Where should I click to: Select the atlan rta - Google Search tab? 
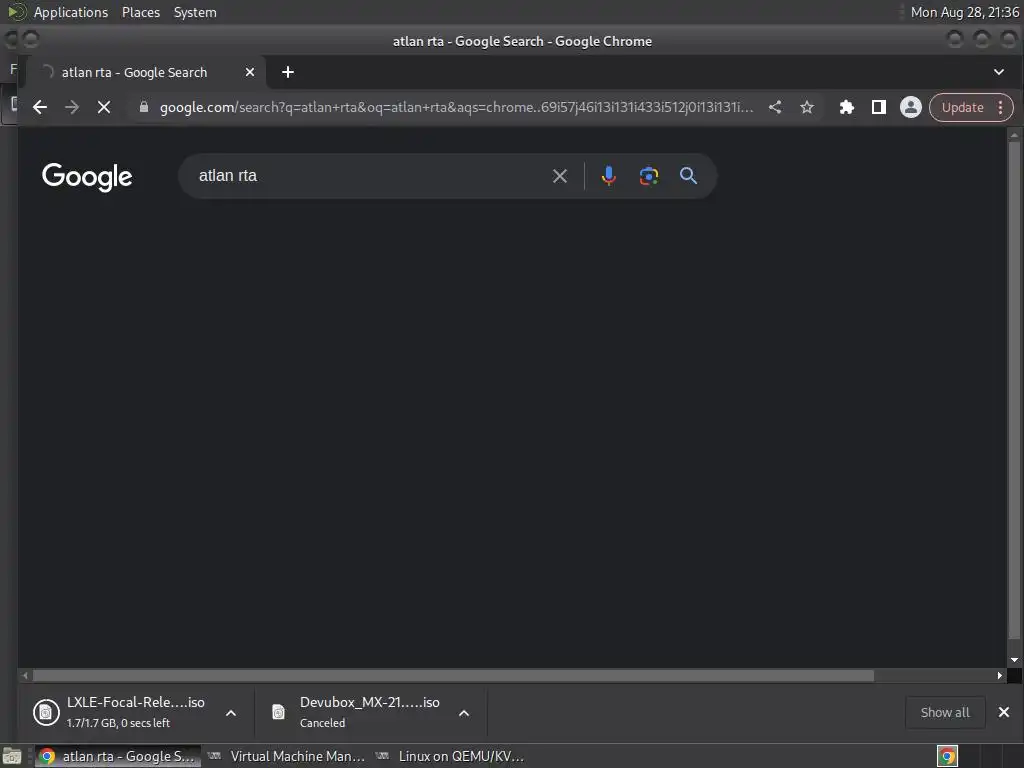(x=145, y=72)
